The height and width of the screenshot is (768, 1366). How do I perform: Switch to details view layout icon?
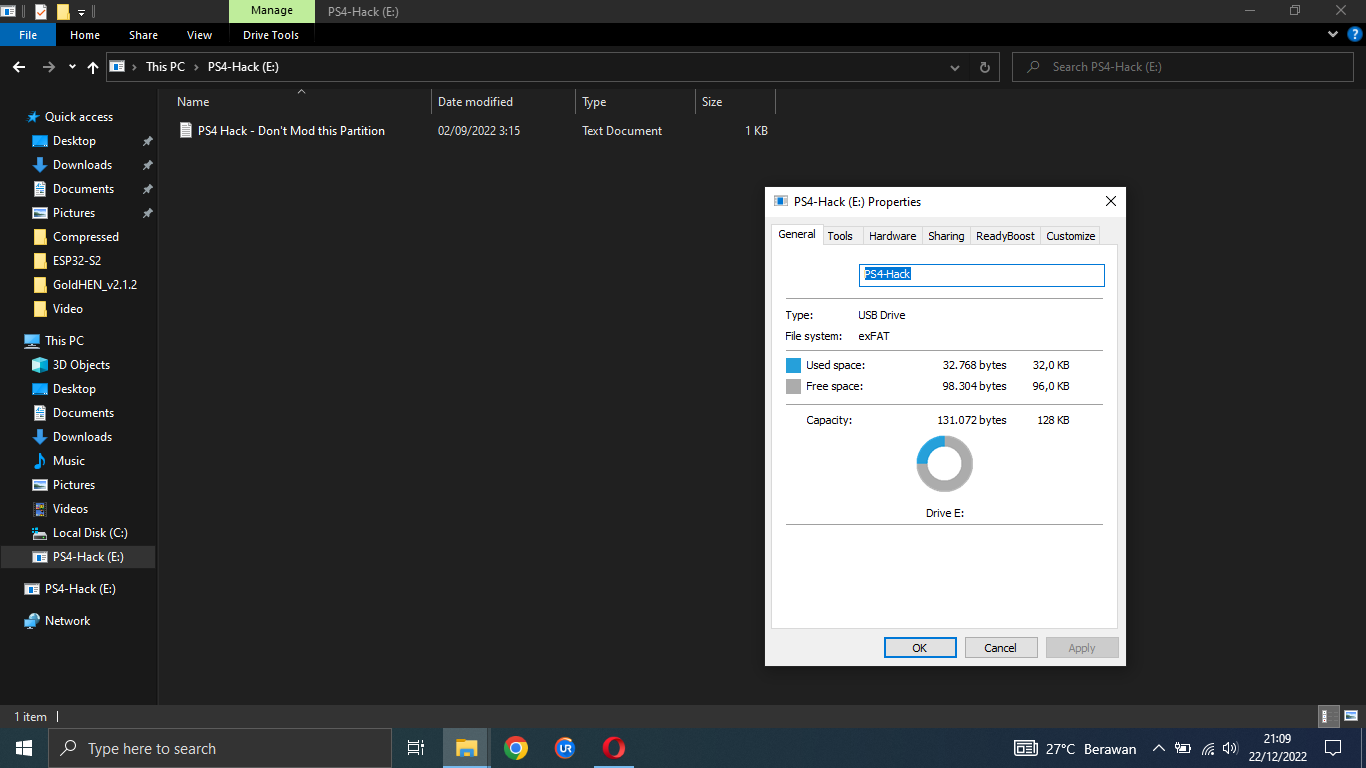[1329, 716]
